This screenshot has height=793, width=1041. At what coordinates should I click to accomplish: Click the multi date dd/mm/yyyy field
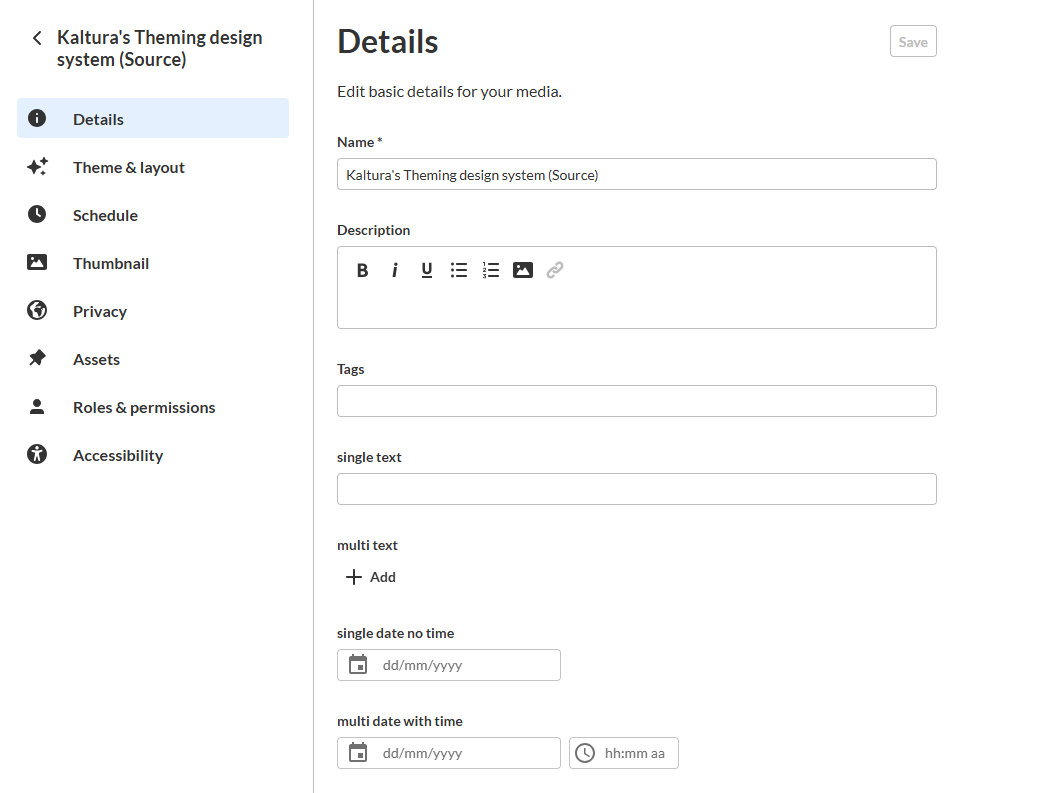pos(449,753)
